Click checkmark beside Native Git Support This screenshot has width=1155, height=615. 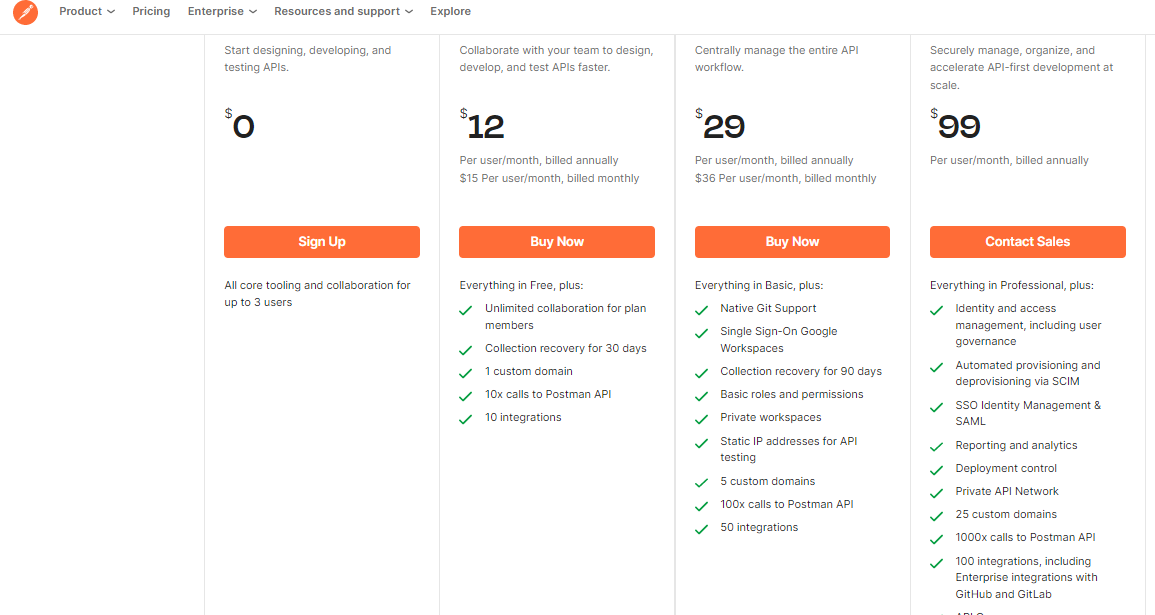click(701, 310)
